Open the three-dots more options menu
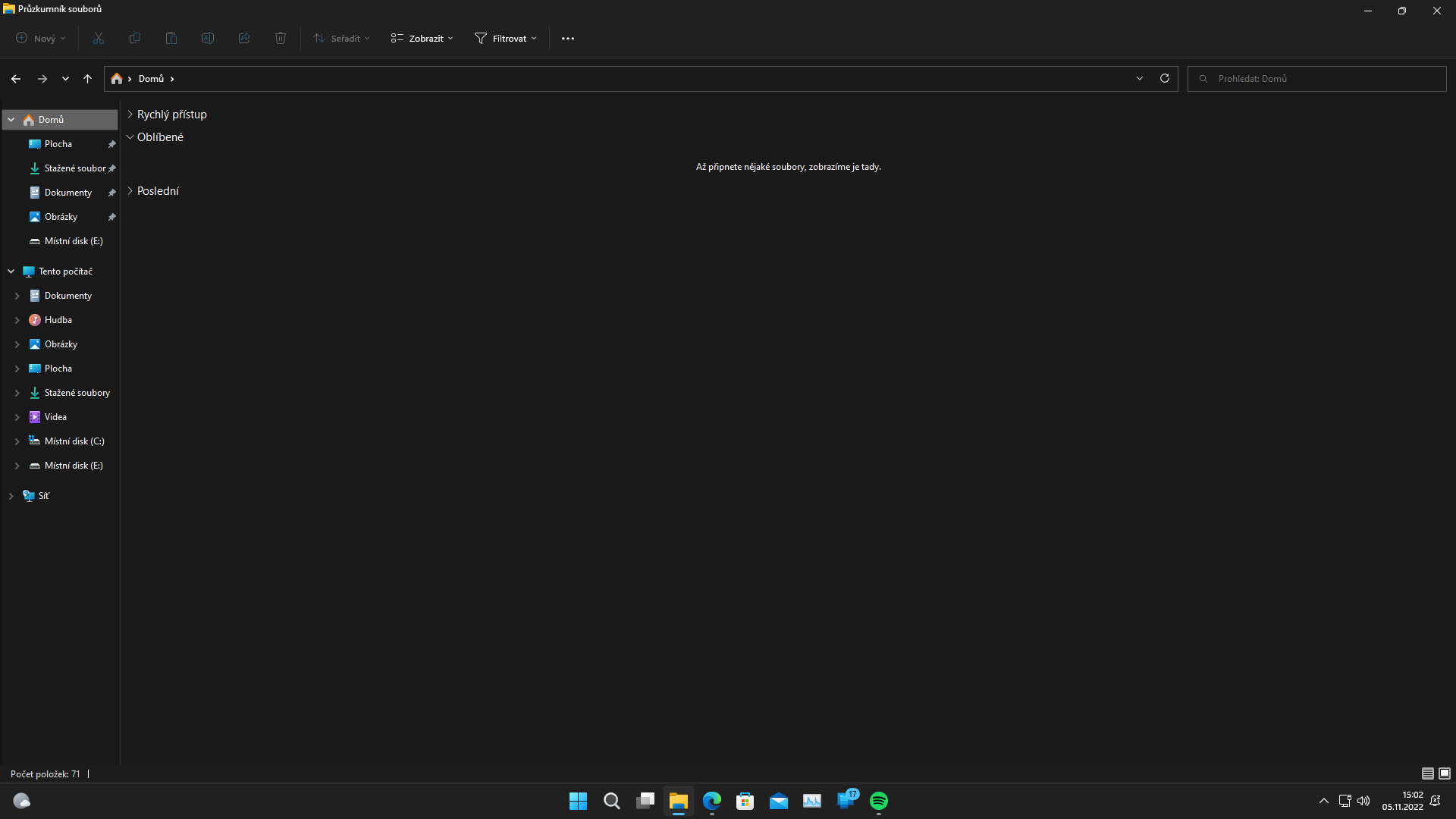Image resolution: width=1456 pixels, height=819 pixels. pyautogui.click(x=568, y=39)
